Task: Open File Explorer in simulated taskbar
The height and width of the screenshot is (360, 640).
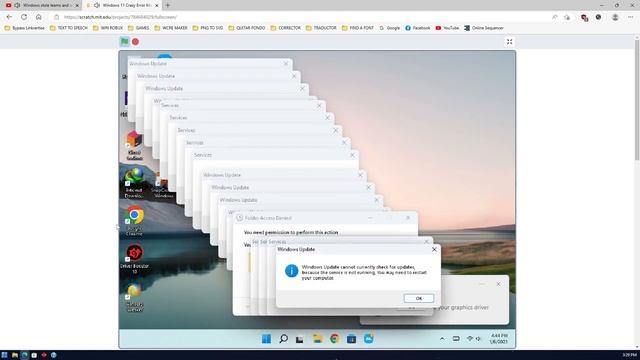Action: coord(318,339)
